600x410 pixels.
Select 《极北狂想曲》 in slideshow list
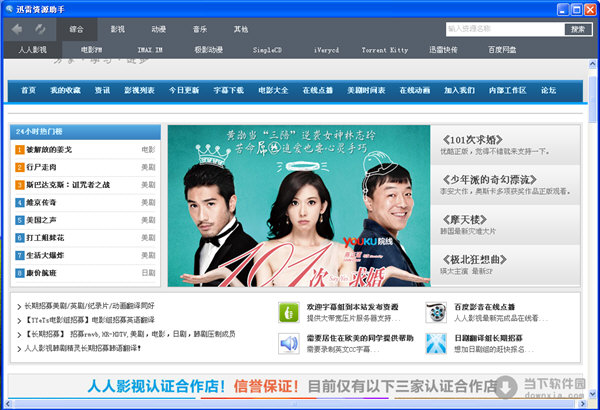(505, 265)
